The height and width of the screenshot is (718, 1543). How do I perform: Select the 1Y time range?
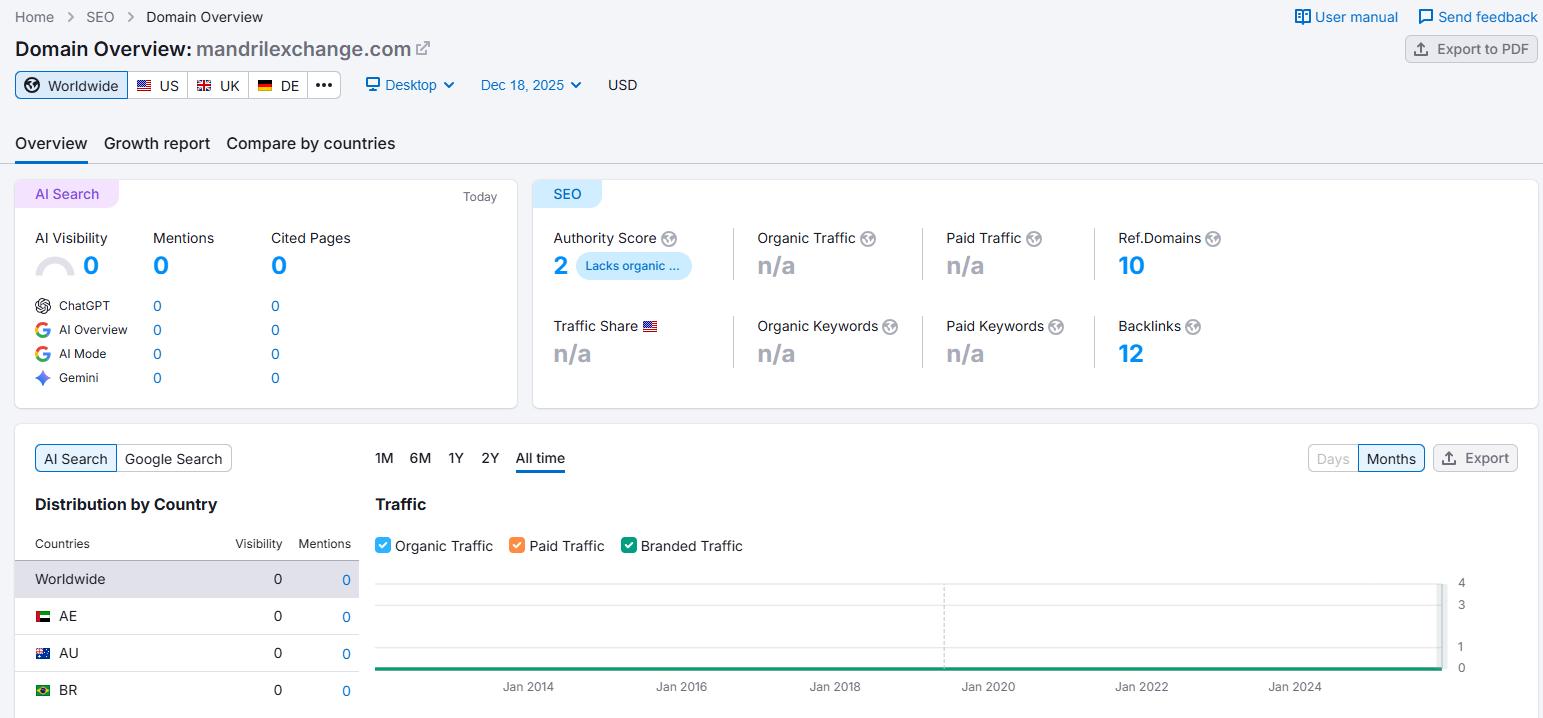coord(456,458)
